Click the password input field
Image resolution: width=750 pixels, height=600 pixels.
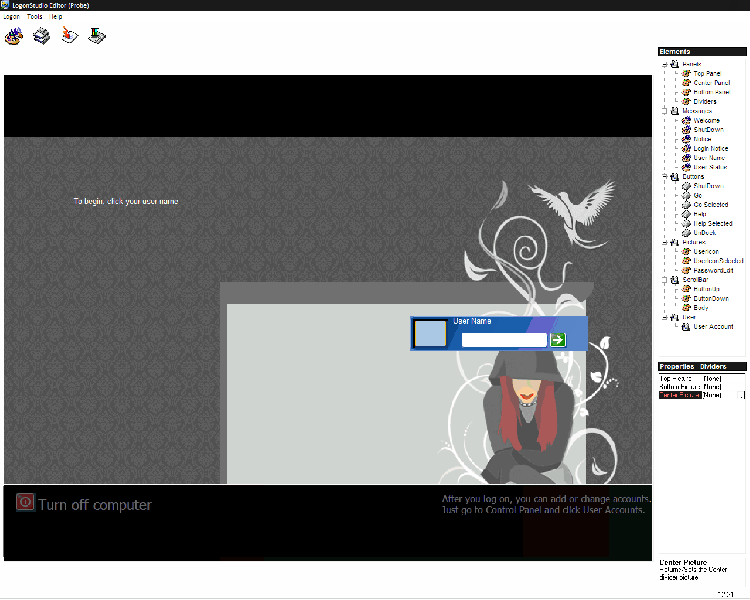504,340
